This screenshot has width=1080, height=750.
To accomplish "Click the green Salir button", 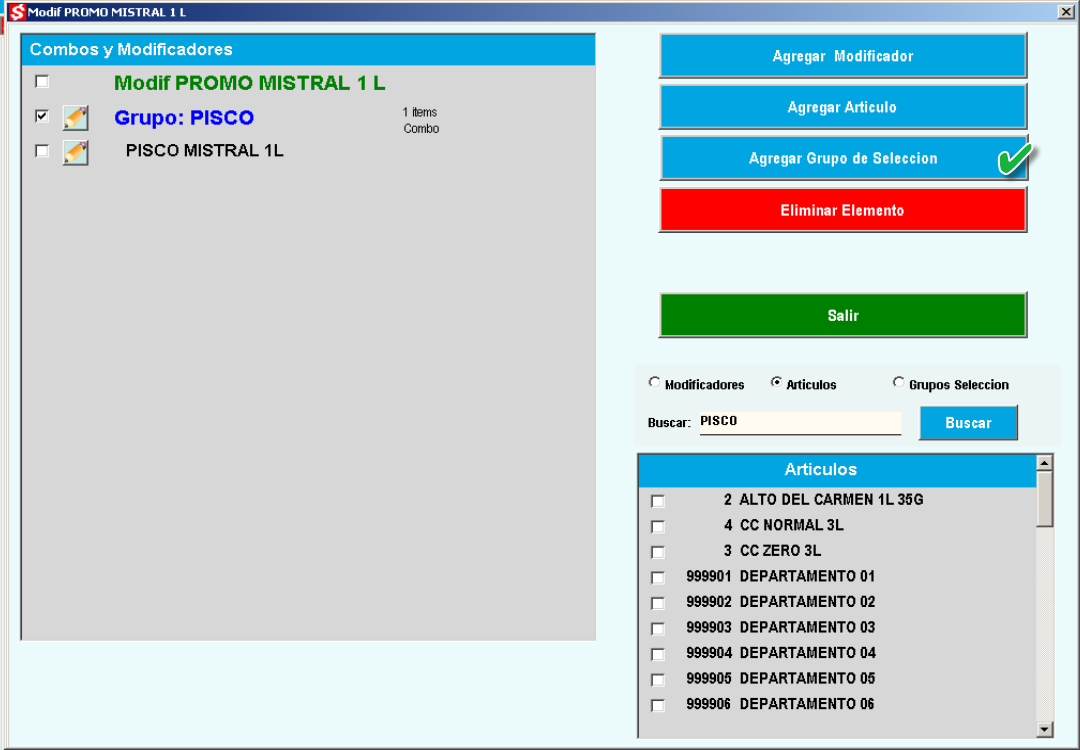I will 843,315.
